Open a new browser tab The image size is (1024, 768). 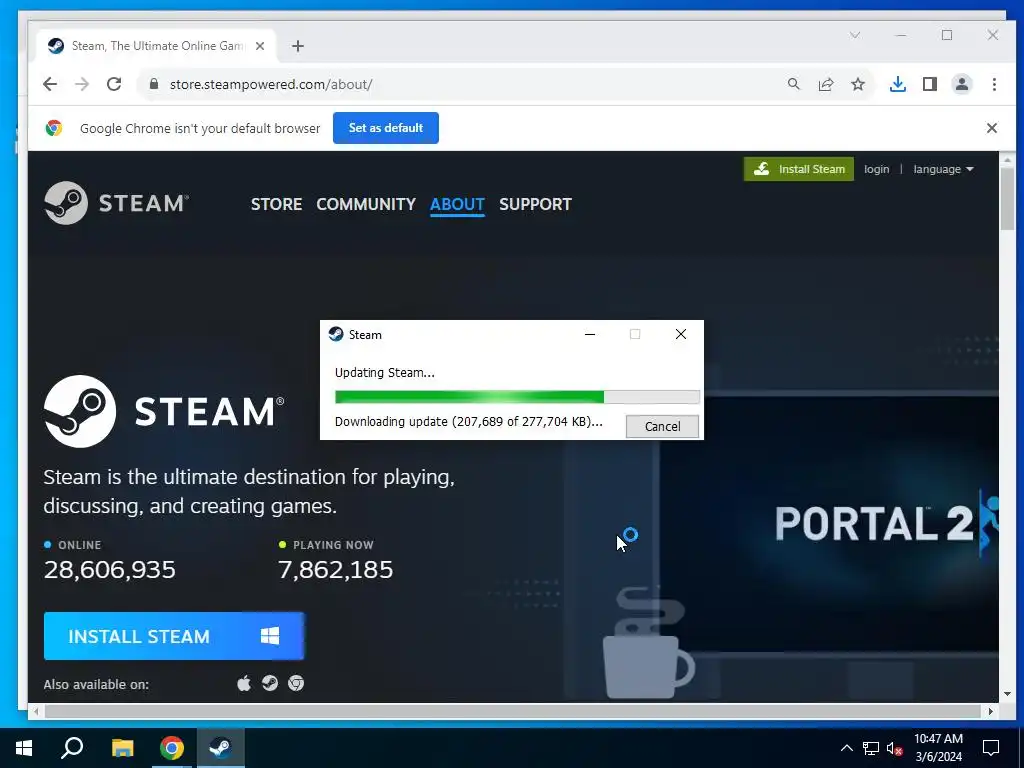pyautogui.click(x=298, y=46)
